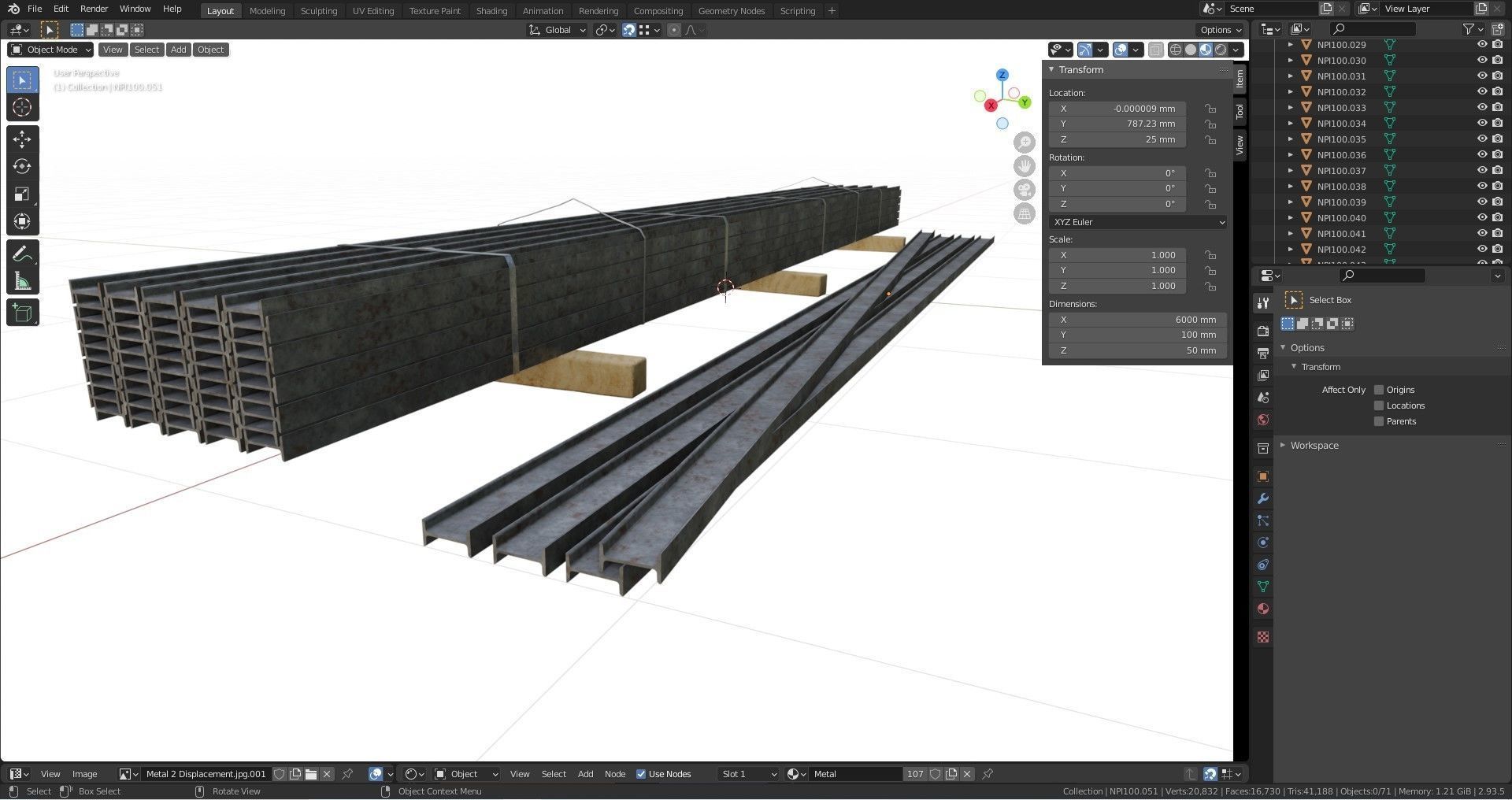This screenshot has width=1512, height=800.
Task: Activate the Move tool
Action: click(x=22, y=139)
